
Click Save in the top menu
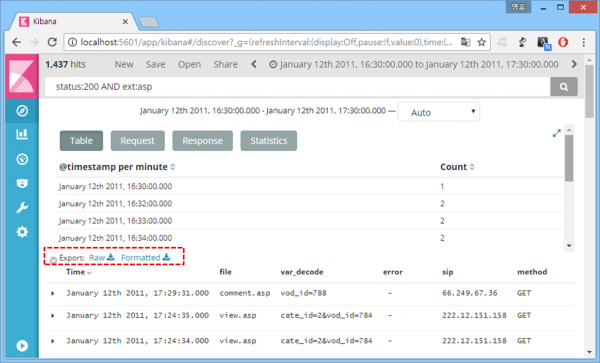155,64
